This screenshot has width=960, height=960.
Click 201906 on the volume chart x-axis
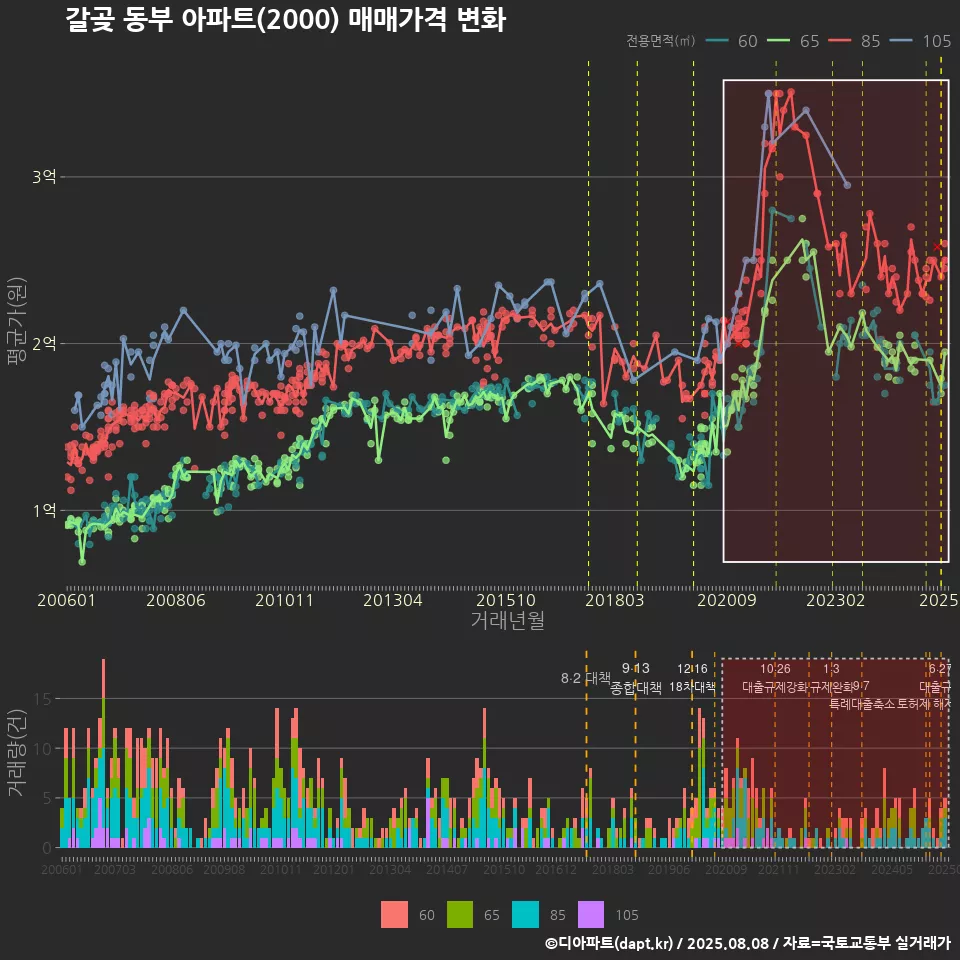coord(669,869)
